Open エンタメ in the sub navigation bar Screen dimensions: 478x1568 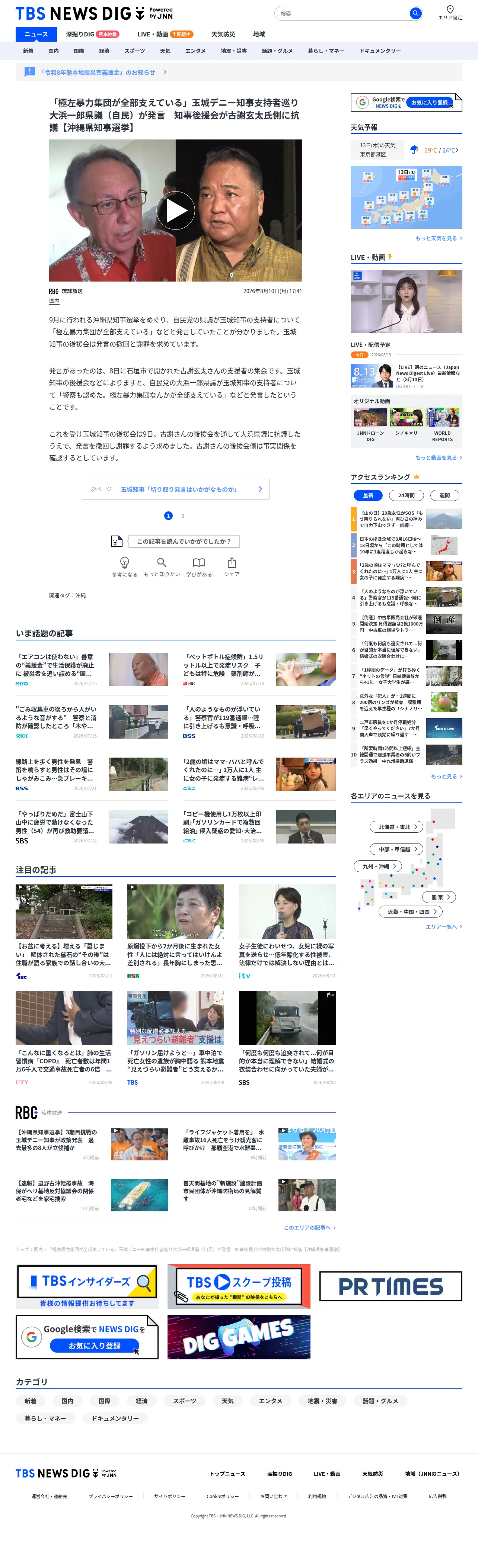tap(195, 51)
